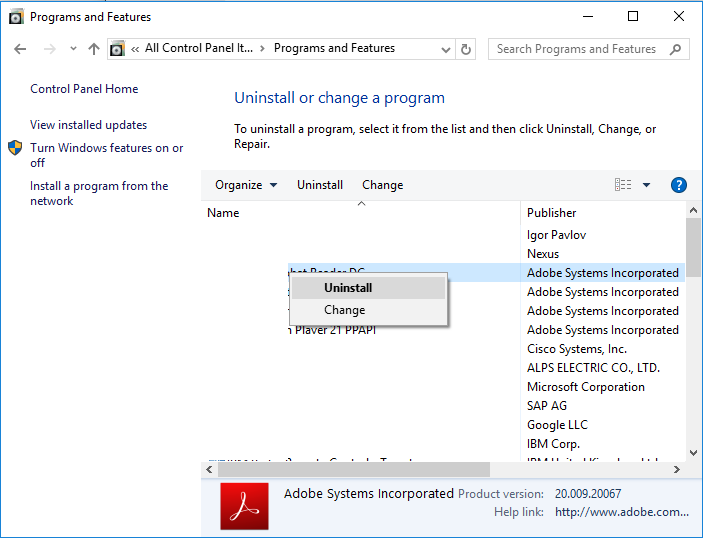Click the forward navigation arrow
This screenshot has height=538, width=703.
pos(50,49)
